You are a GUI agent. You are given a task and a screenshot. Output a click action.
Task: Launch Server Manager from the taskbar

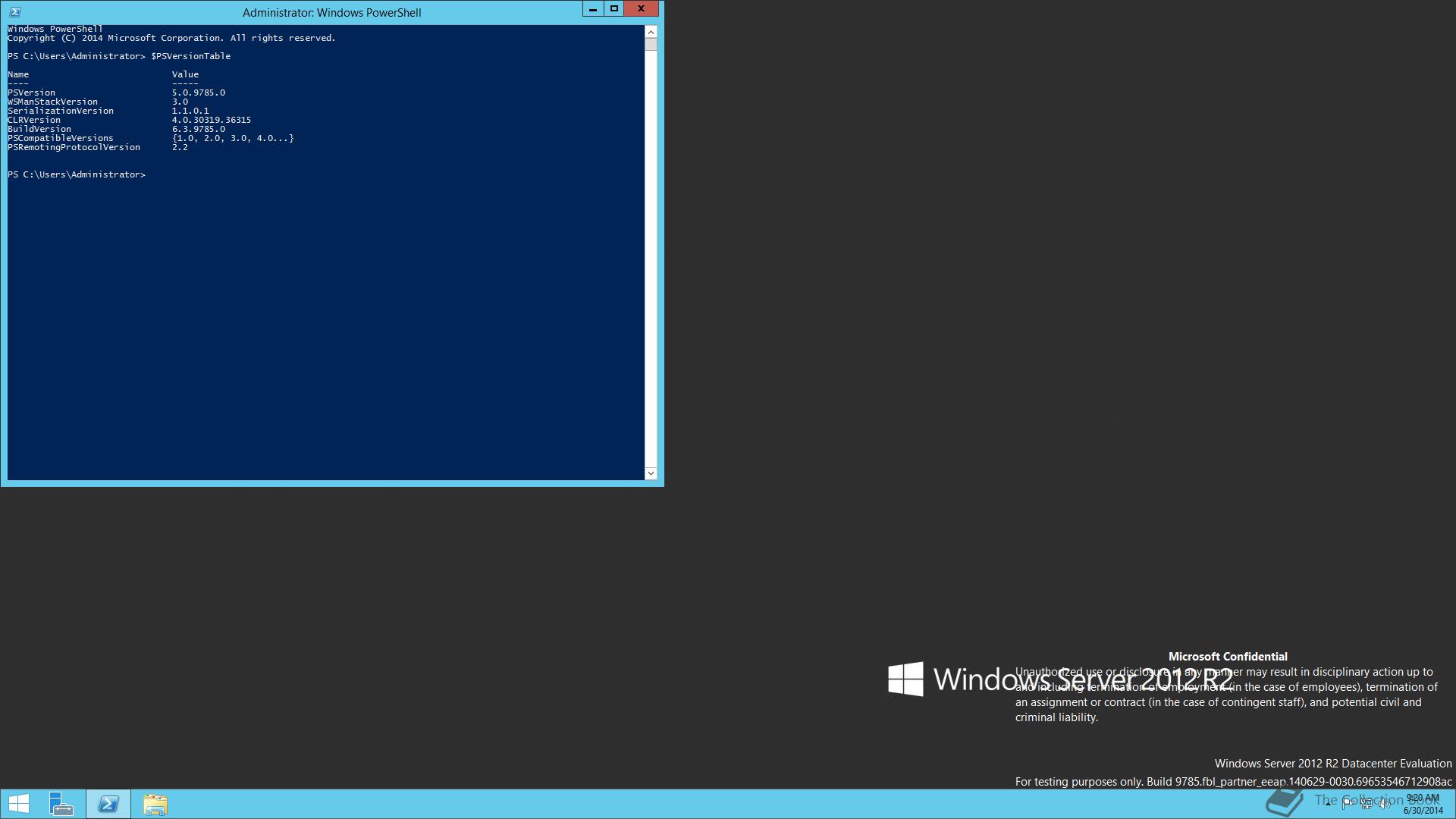coord(61,804)
